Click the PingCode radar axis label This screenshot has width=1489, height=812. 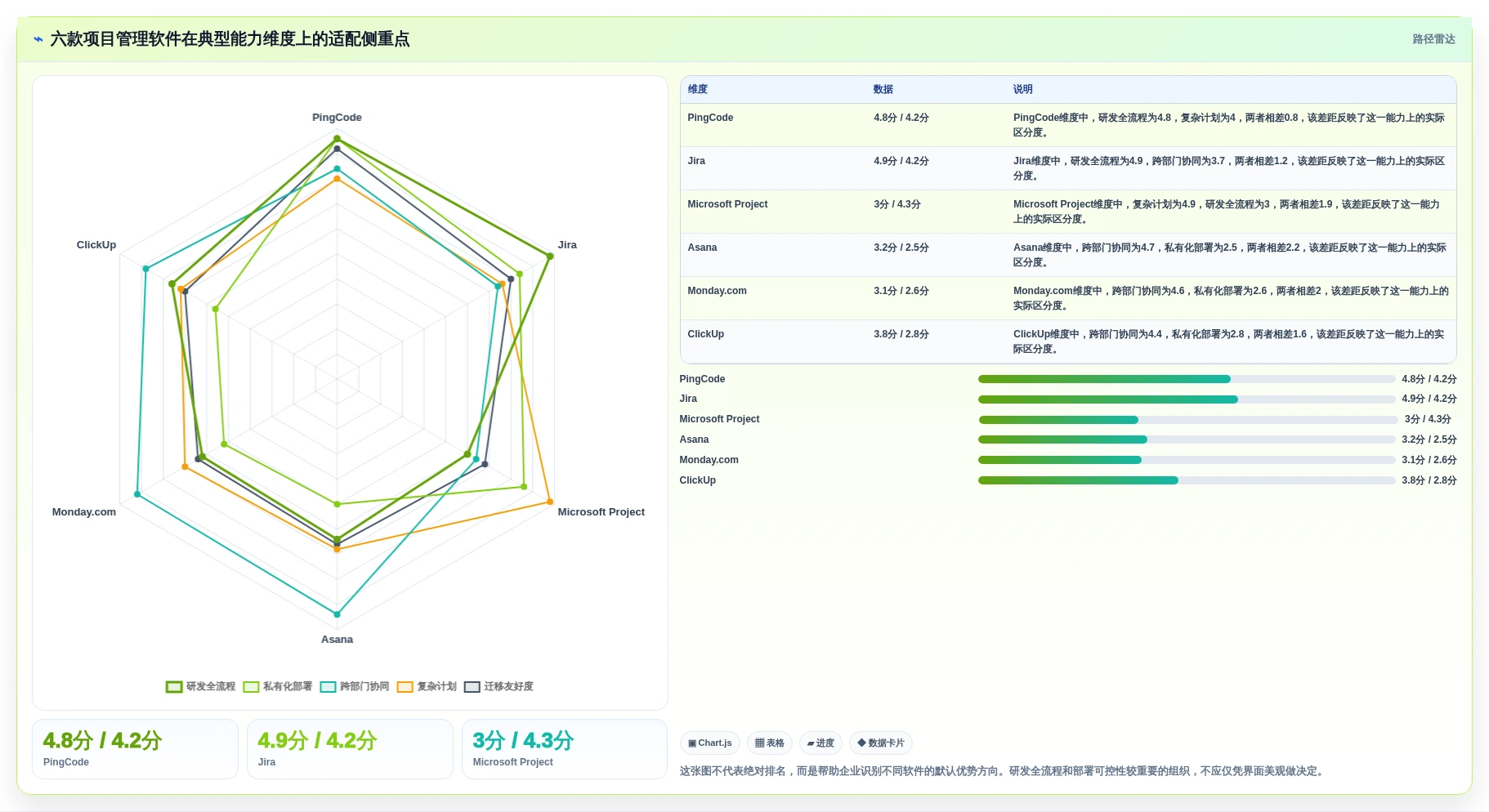click(337, 118)
